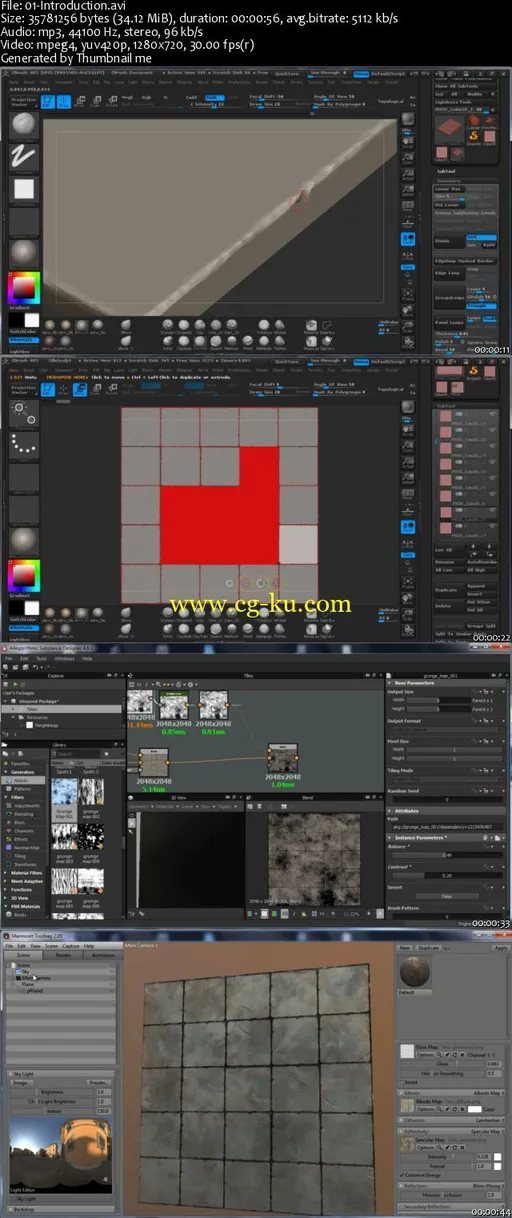Screen dimensions: 512x1218
Task: Click Lower Res in ZBrush Geometry panel
Action: 449,189
